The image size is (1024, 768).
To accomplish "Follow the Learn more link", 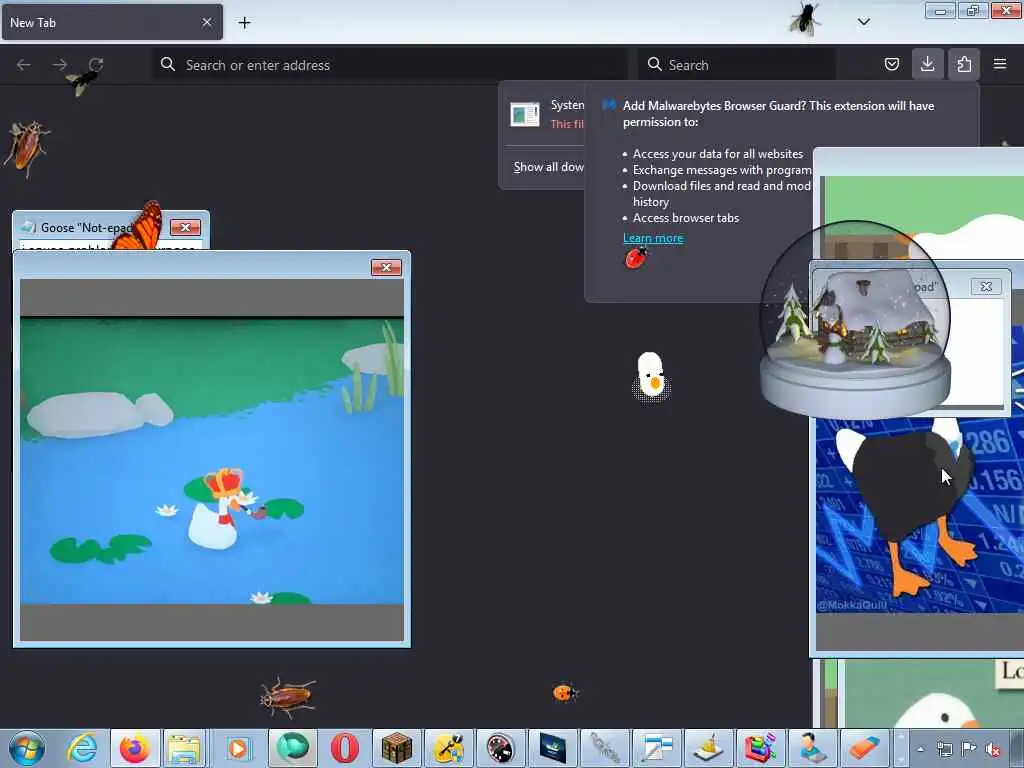I will (653, 238).
